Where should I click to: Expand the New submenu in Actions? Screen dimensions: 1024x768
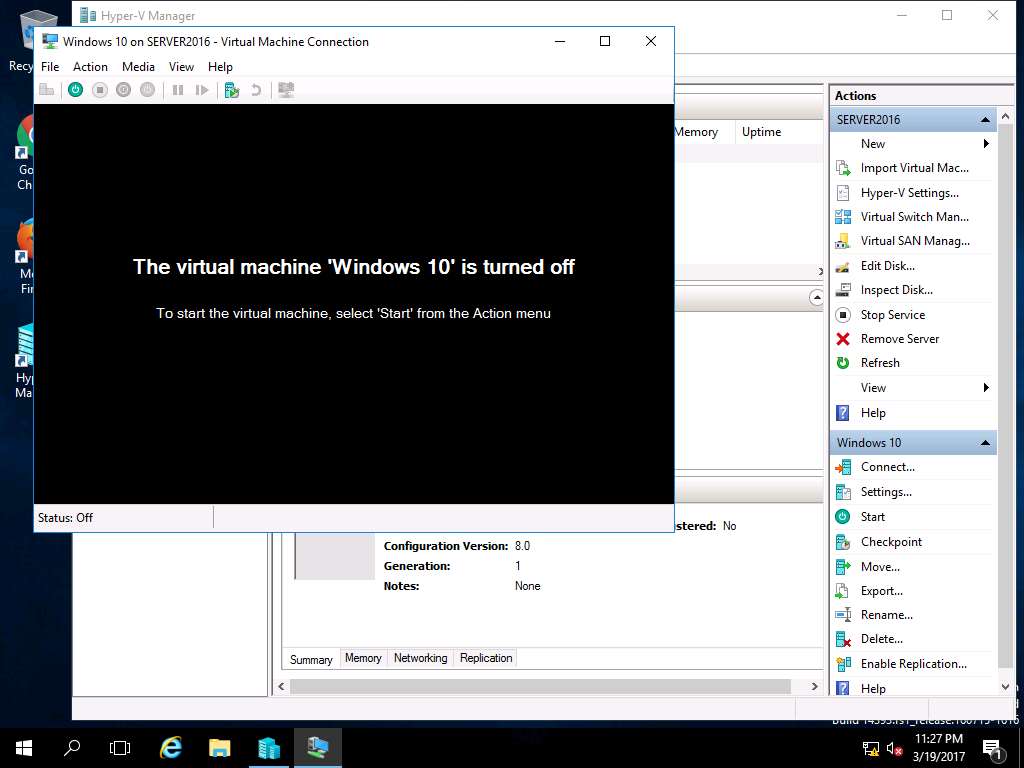point(913,144)
